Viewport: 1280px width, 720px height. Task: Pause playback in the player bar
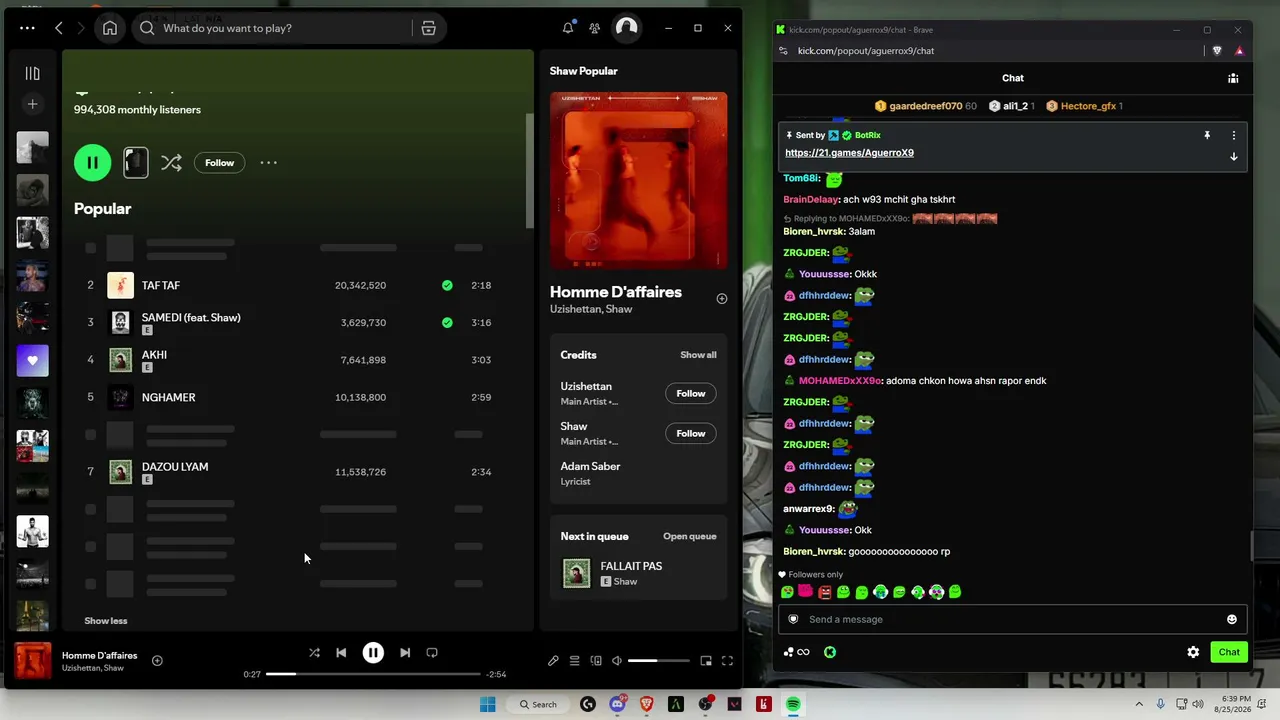[373, 653]
